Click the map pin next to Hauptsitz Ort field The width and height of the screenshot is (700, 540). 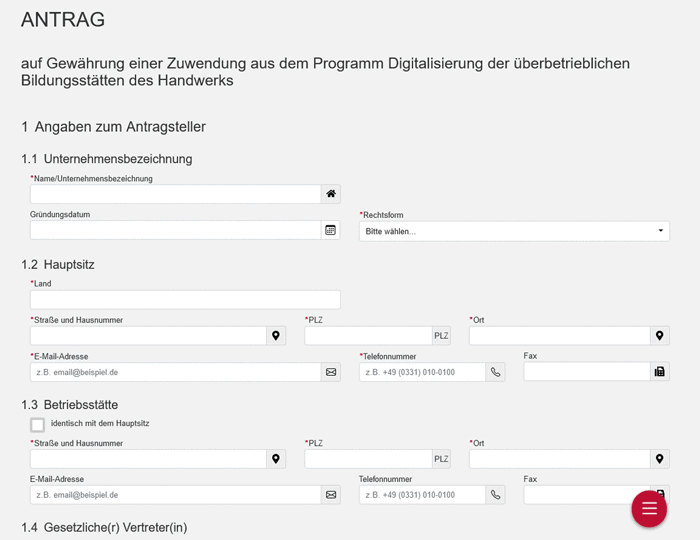click(x=659, y=336)
